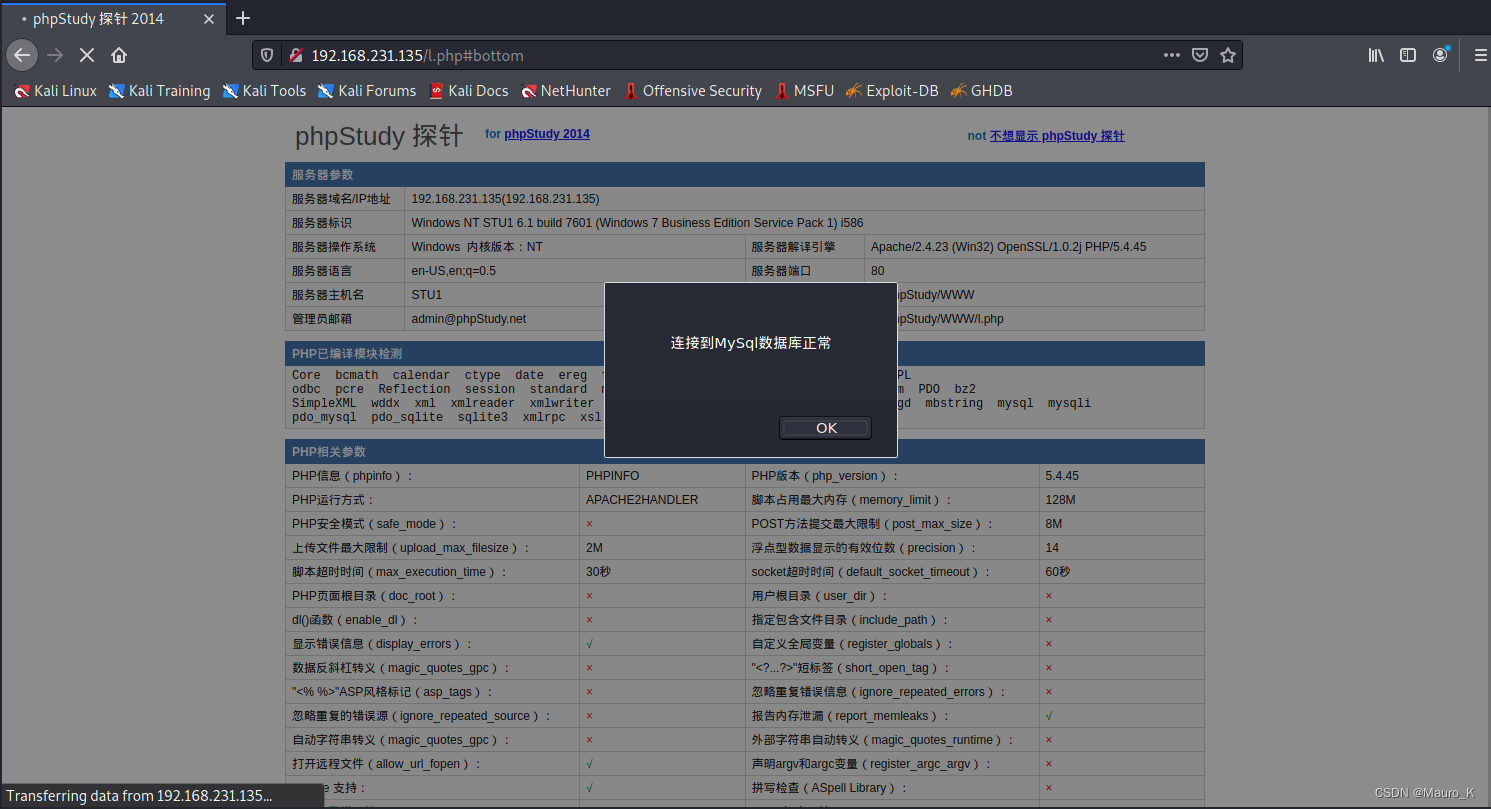
Task: Click the 60秒 default_socket_timeout value
Action: [x=1057, y=572]
